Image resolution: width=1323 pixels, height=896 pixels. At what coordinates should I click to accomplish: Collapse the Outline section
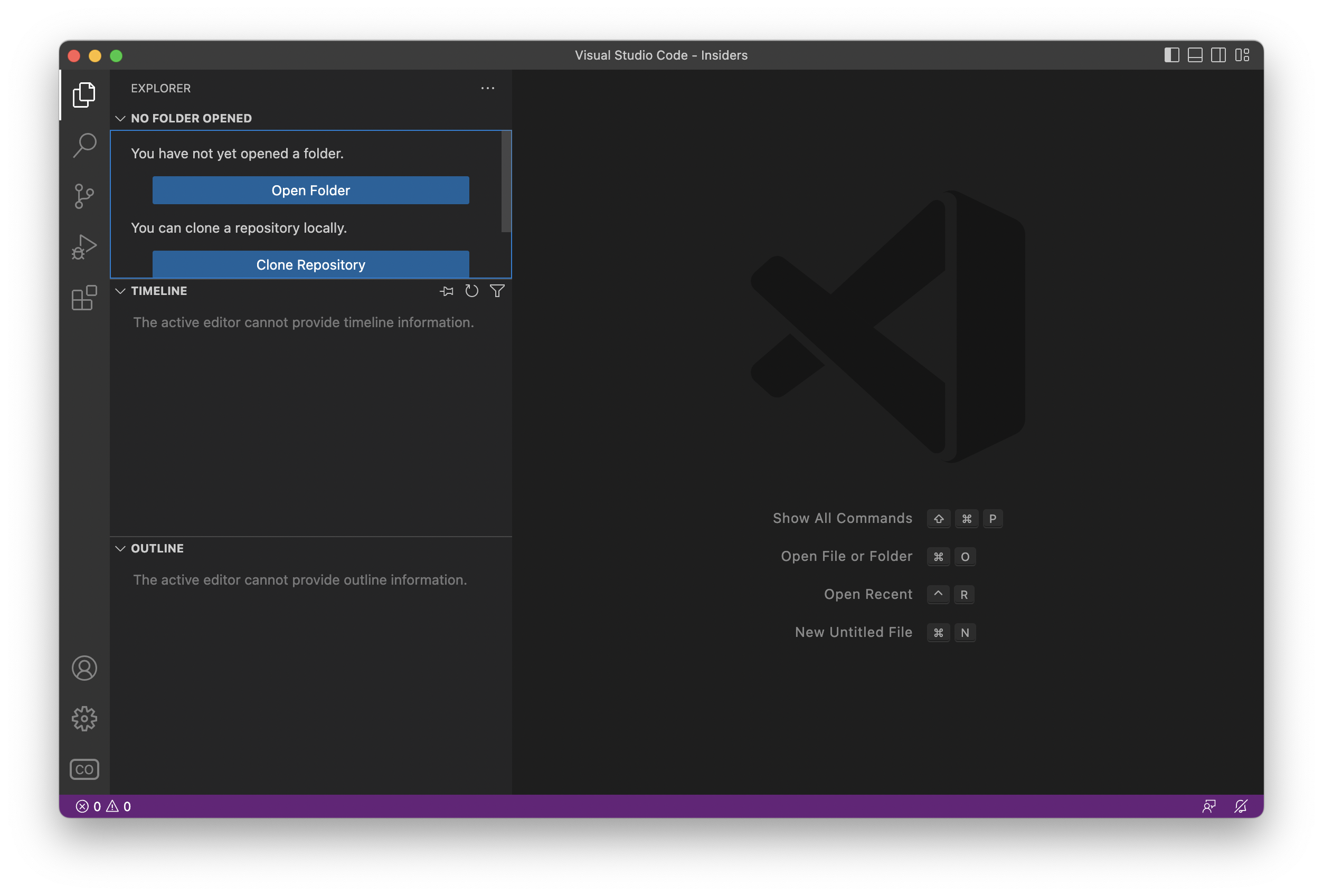[120, 548]
